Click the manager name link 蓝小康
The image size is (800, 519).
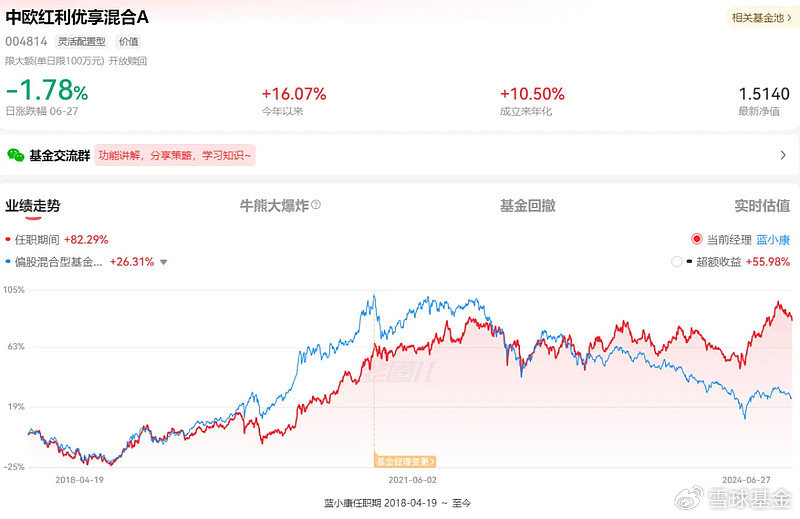coord(773,240)
